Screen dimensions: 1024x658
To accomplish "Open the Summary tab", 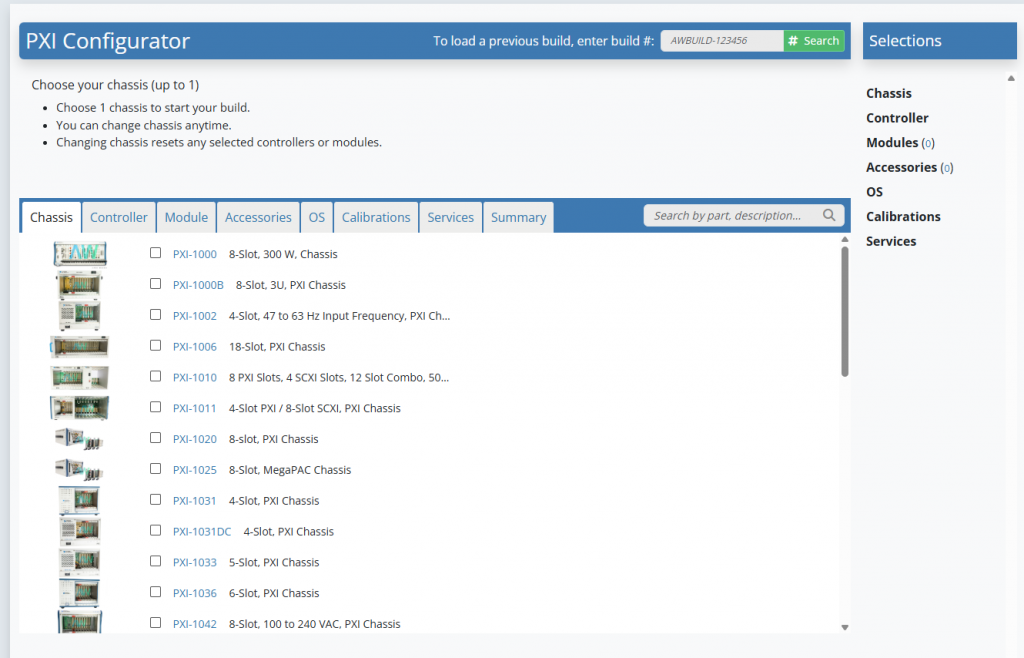I will [x=519, y=217].
